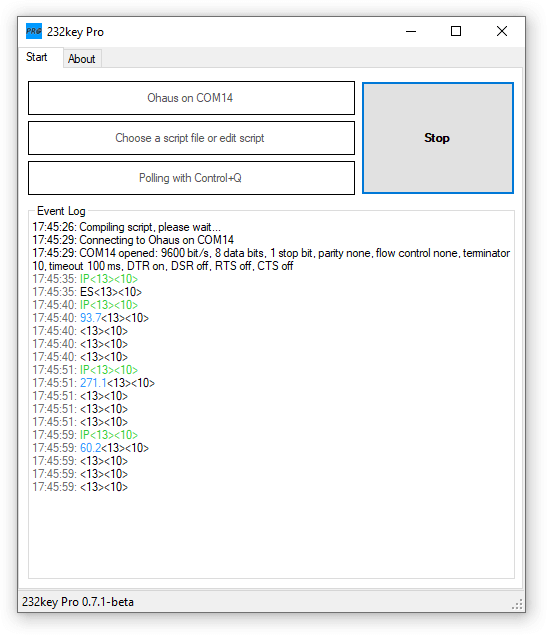Click the resize grip in status bar corner
547x635 pixels.
coord(517,605)
